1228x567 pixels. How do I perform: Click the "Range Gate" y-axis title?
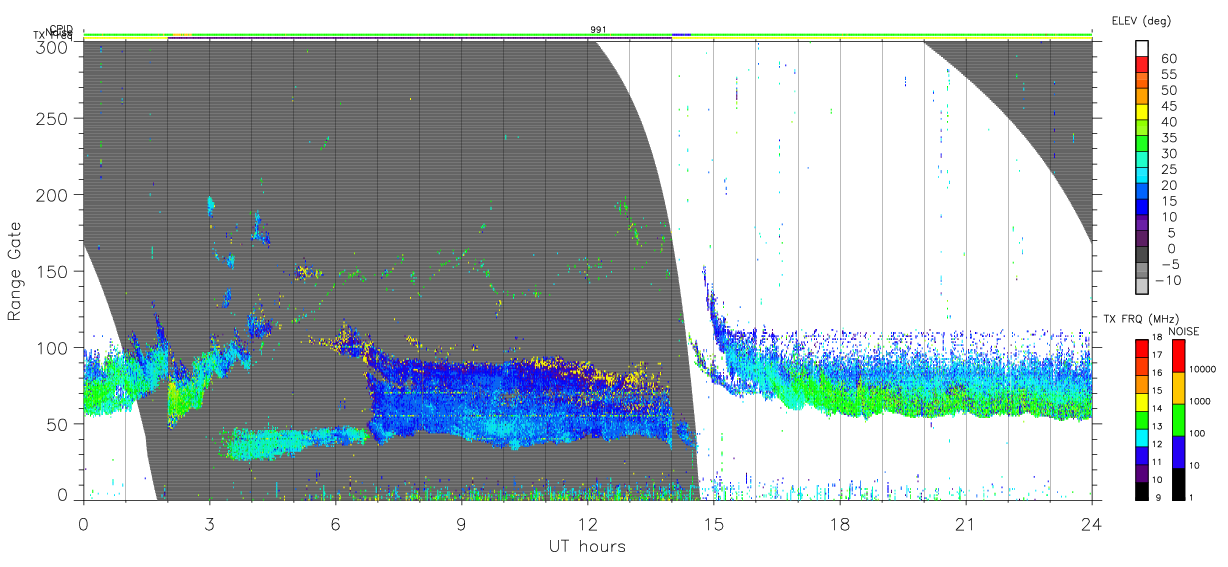click(x=15, y=271)
